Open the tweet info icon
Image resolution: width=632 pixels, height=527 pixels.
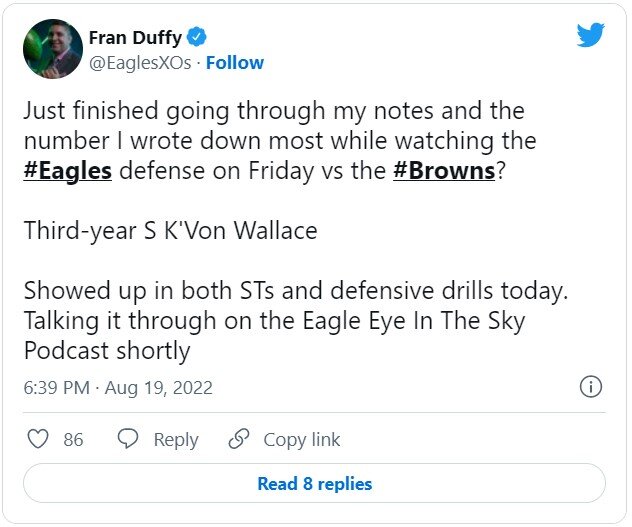591,387
